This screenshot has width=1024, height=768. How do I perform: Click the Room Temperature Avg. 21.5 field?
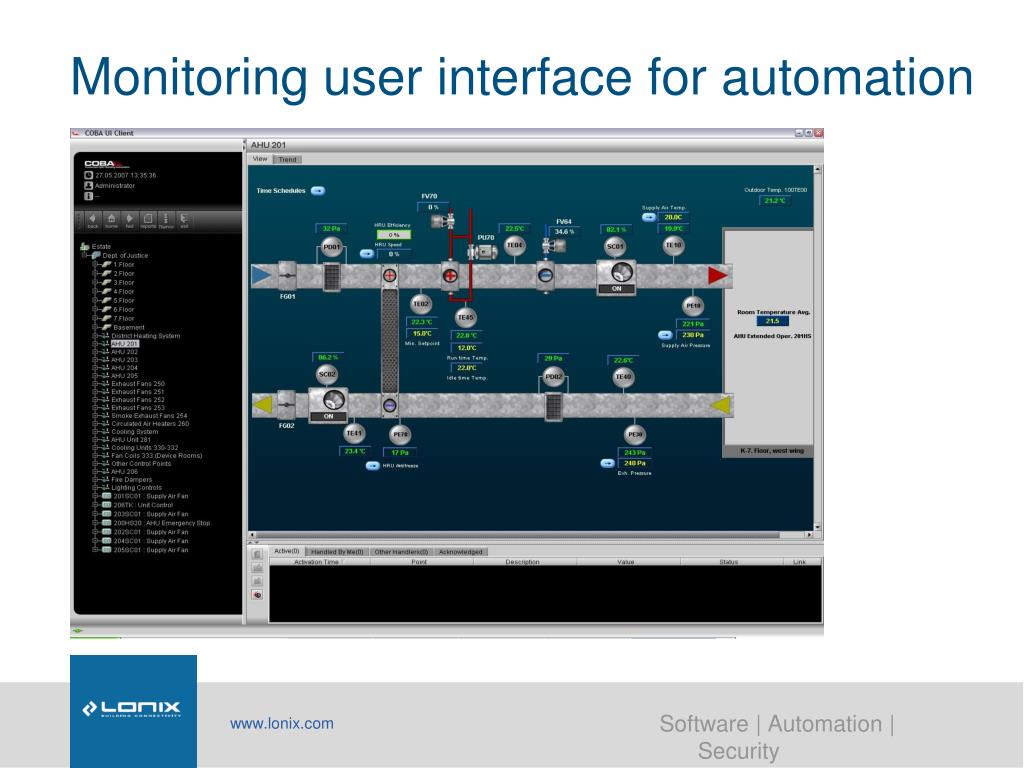pos(773,321)
